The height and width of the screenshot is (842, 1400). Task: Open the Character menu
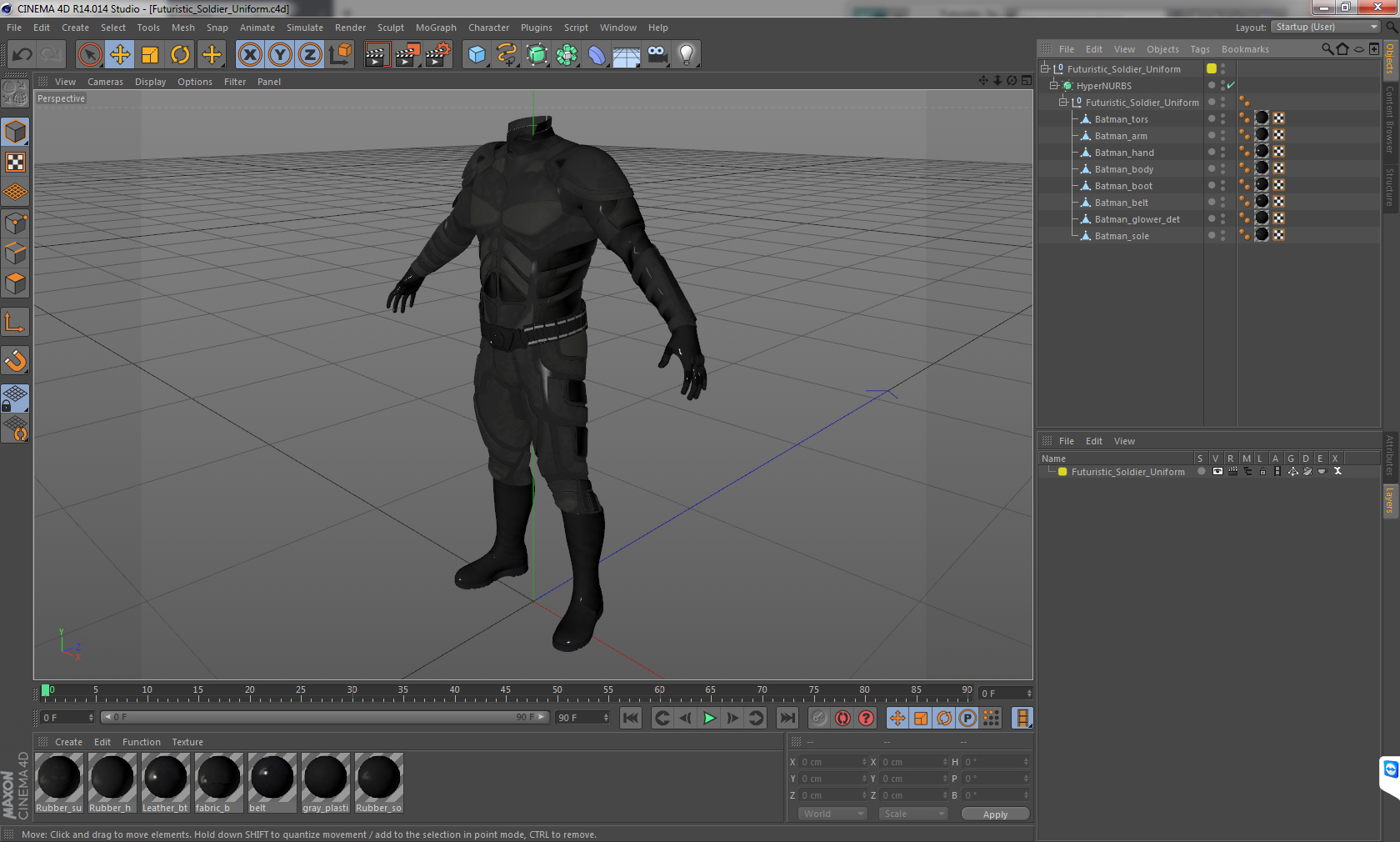488,28
